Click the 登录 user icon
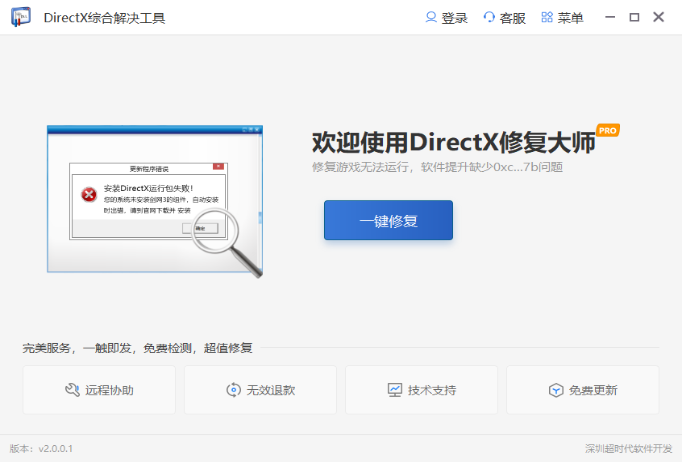 point(431,18)
